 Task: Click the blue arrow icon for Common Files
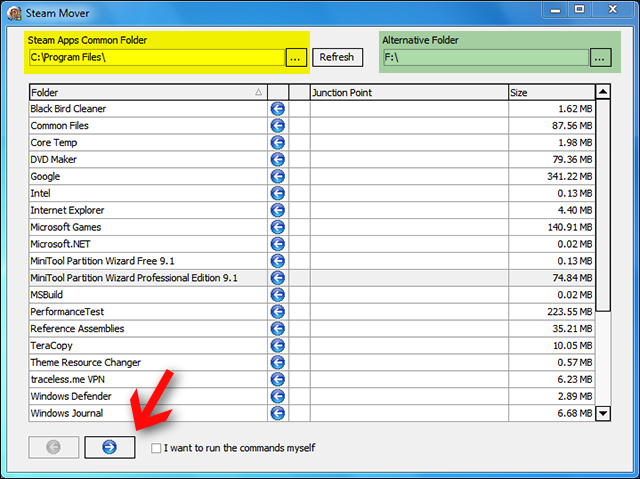(x=278, y=126)
